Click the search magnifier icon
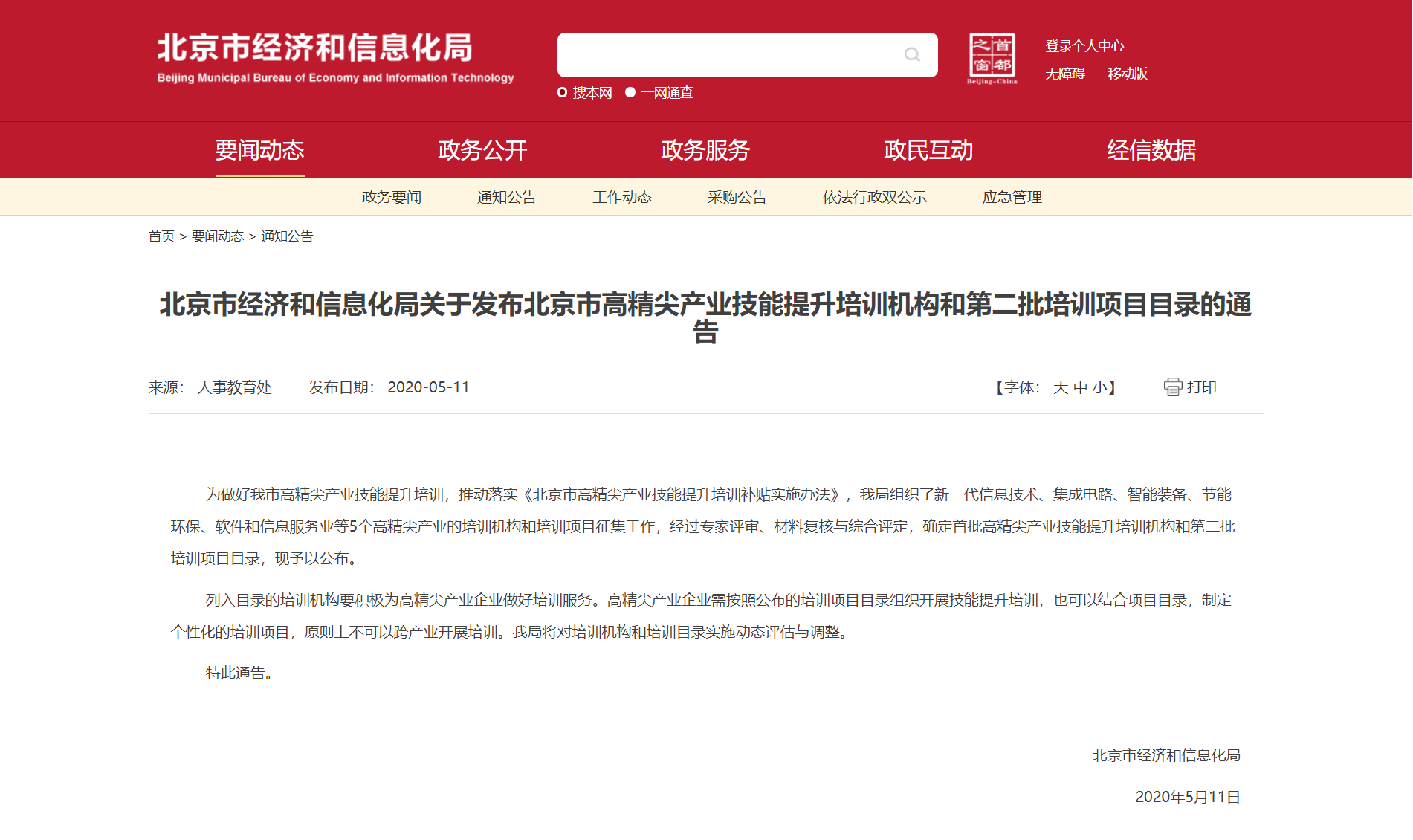This screenshot has height=840, width=1413. (912, 54)
